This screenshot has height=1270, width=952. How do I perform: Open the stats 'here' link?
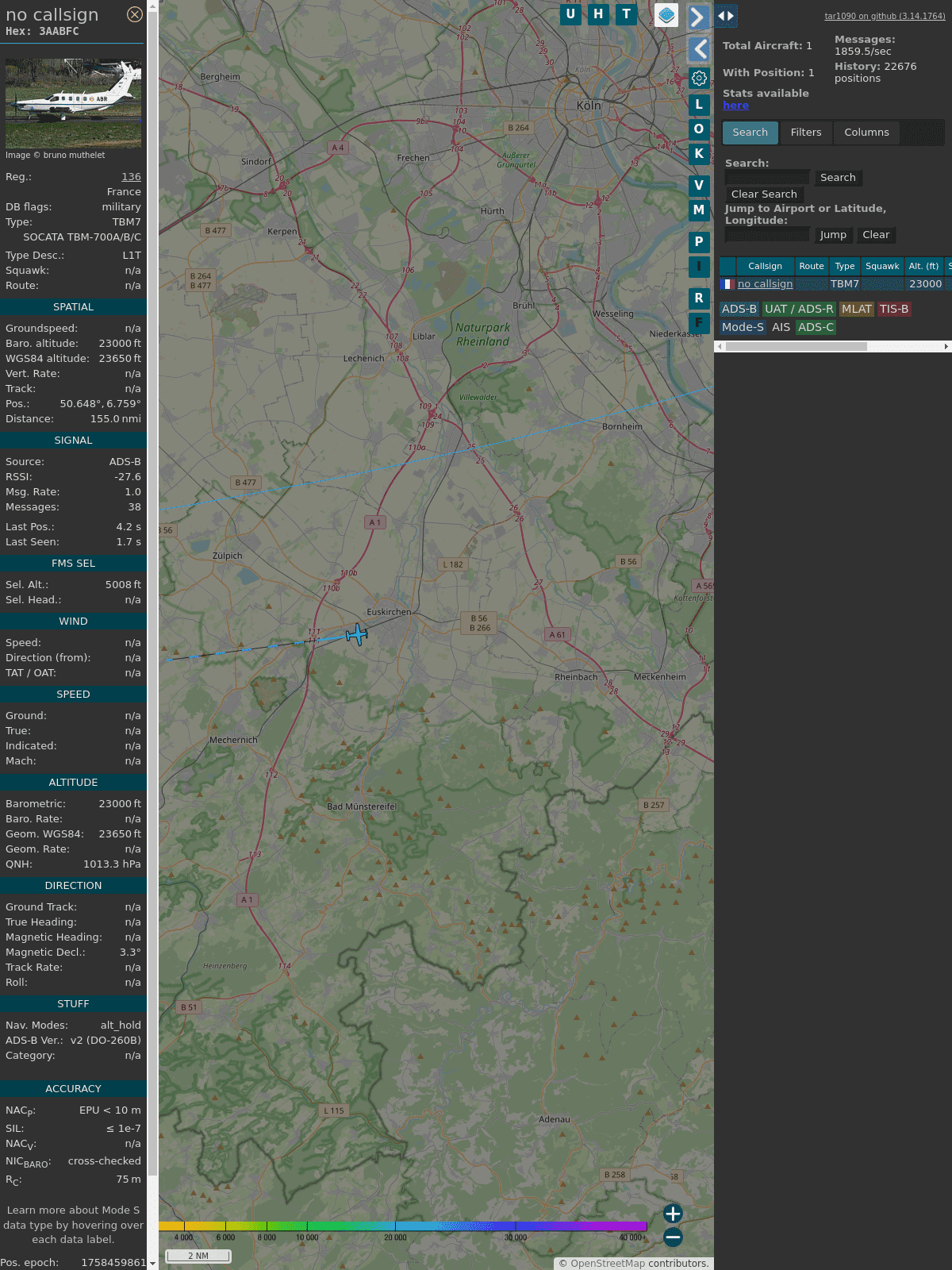(735, 106)
